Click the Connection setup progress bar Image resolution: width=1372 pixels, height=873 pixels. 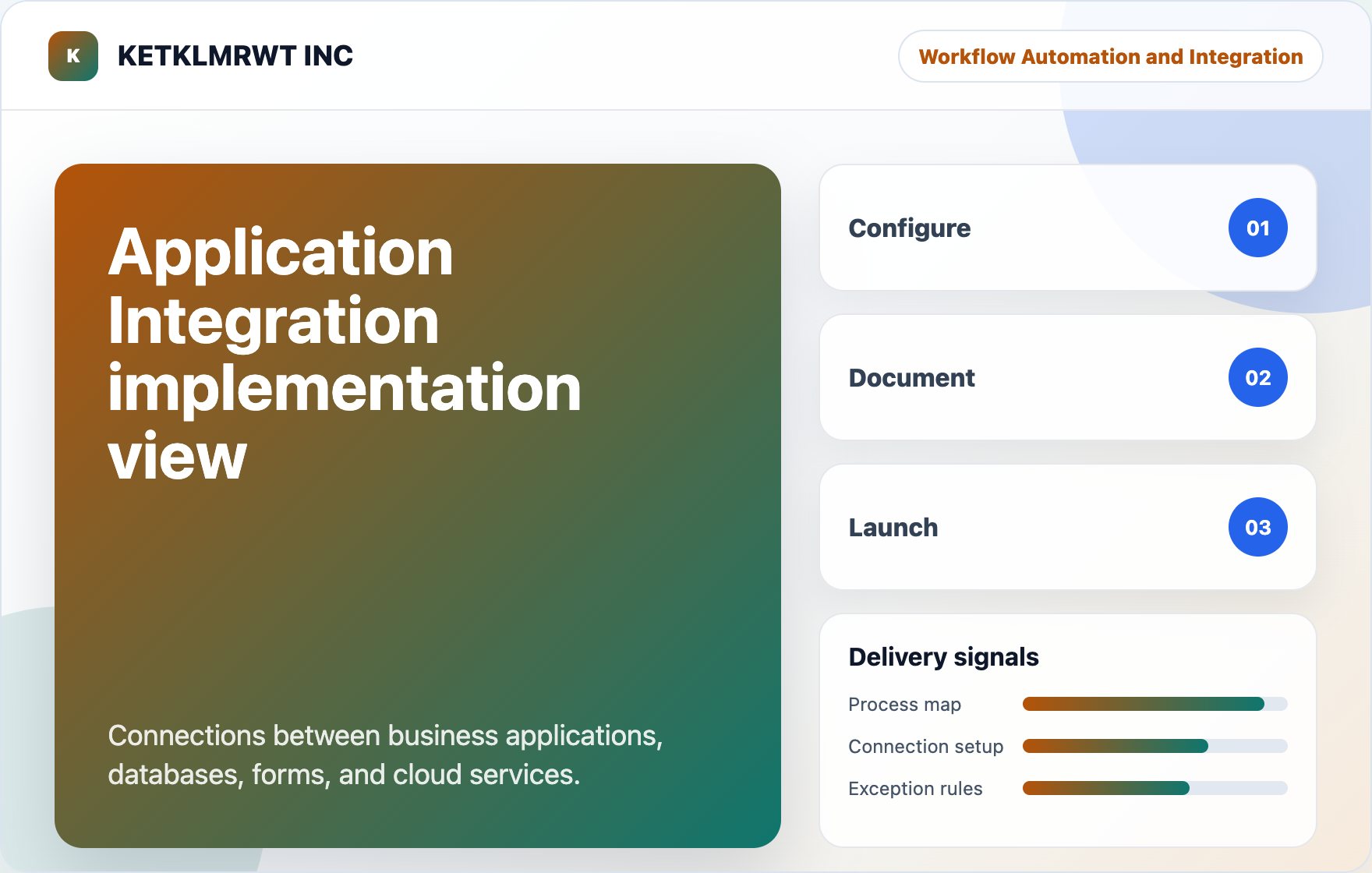pos(1155,746)
